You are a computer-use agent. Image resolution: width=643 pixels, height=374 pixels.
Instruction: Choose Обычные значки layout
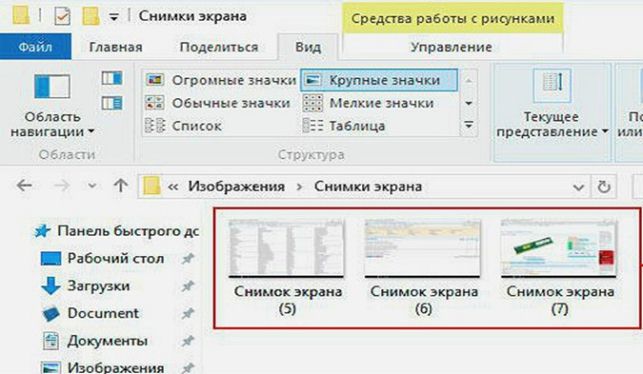pyautogui.click(x=218, y=103)
